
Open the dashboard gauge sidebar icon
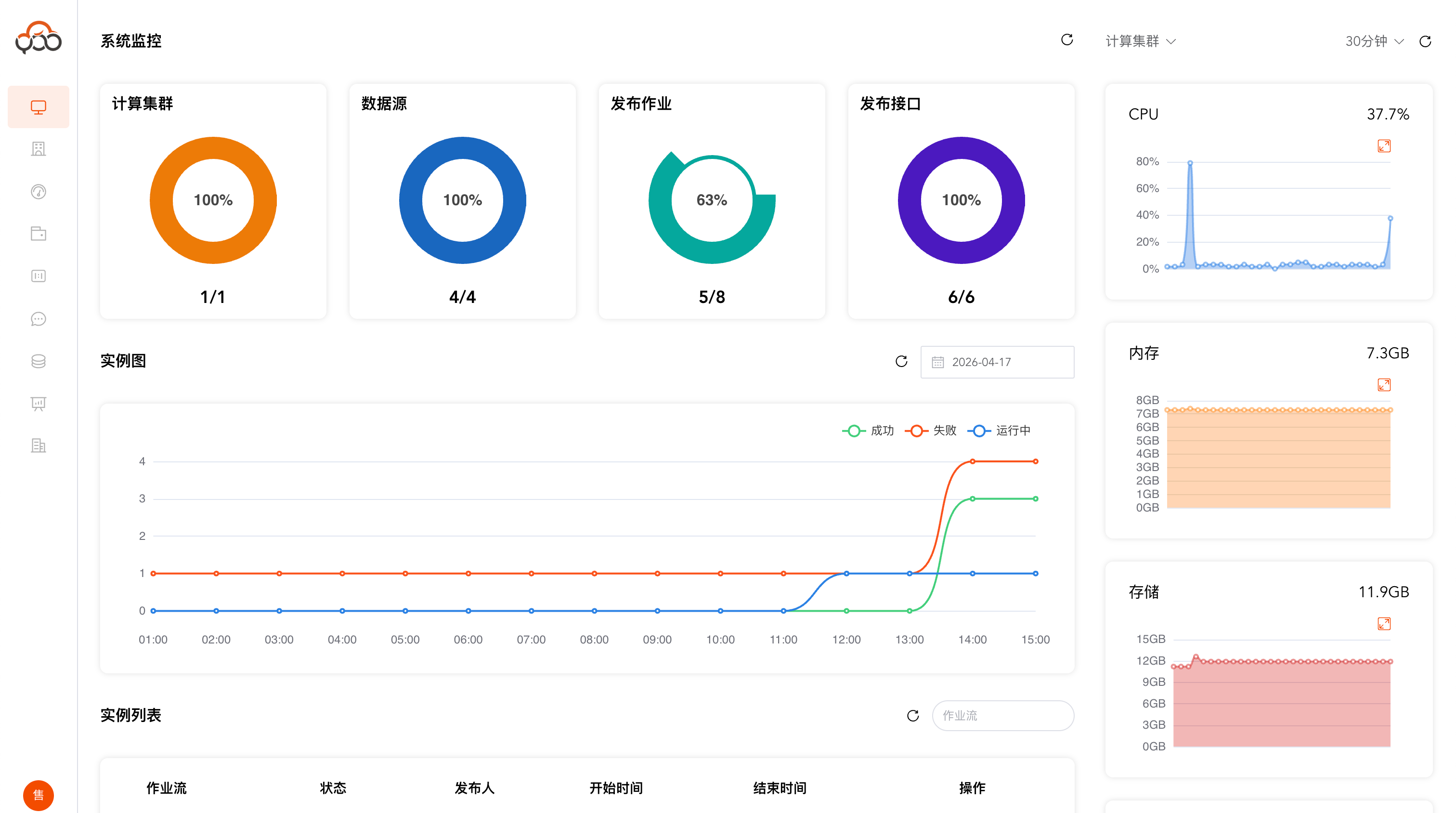point(39,192)
